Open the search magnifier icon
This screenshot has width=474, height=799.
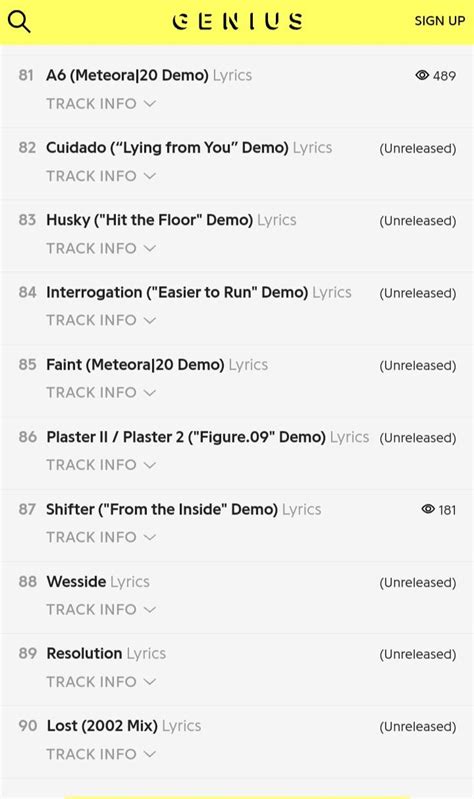point(19,22)
